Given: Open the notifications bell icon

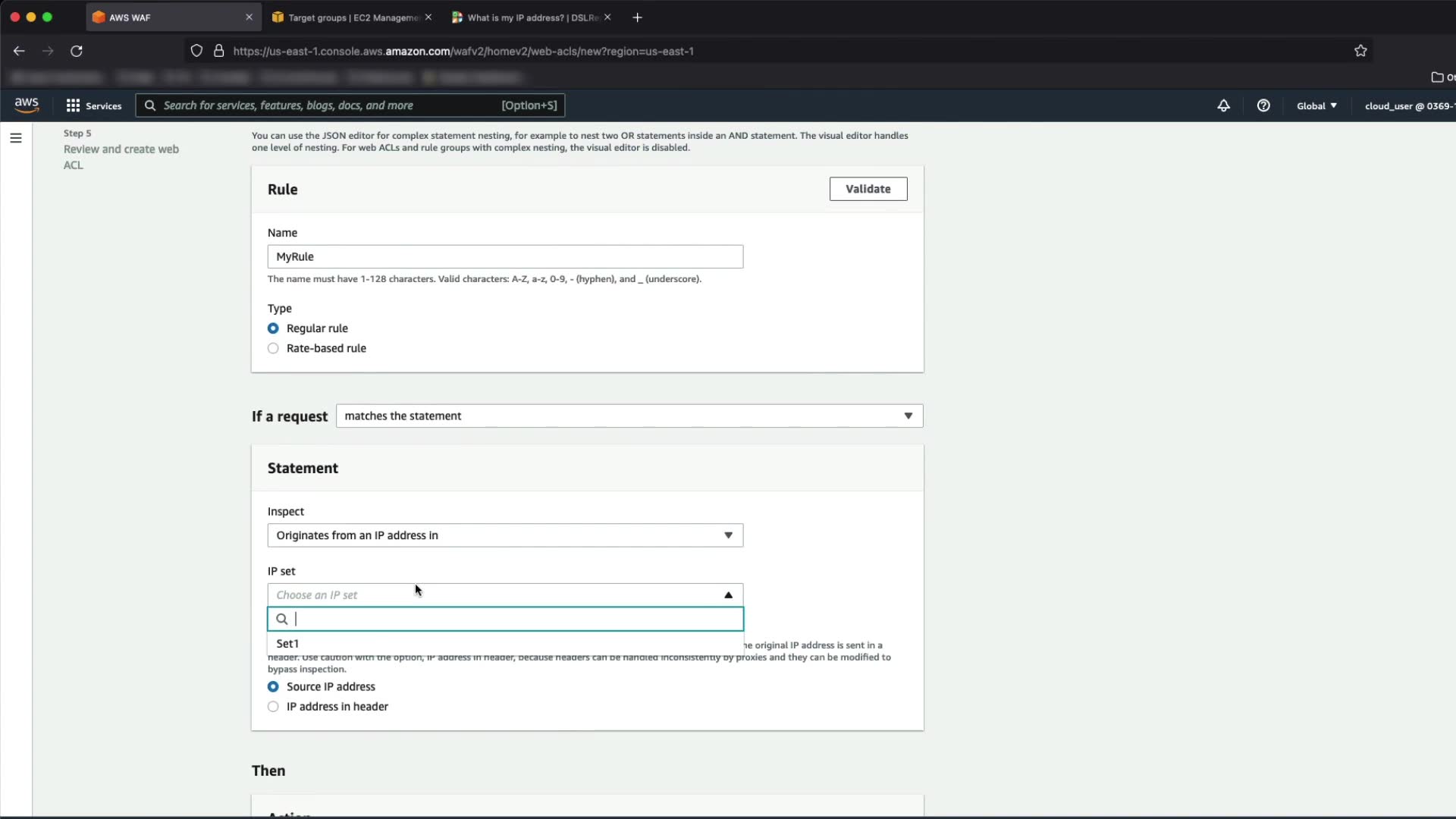Looking at the screenshot, I should [x=1223, y=105].
